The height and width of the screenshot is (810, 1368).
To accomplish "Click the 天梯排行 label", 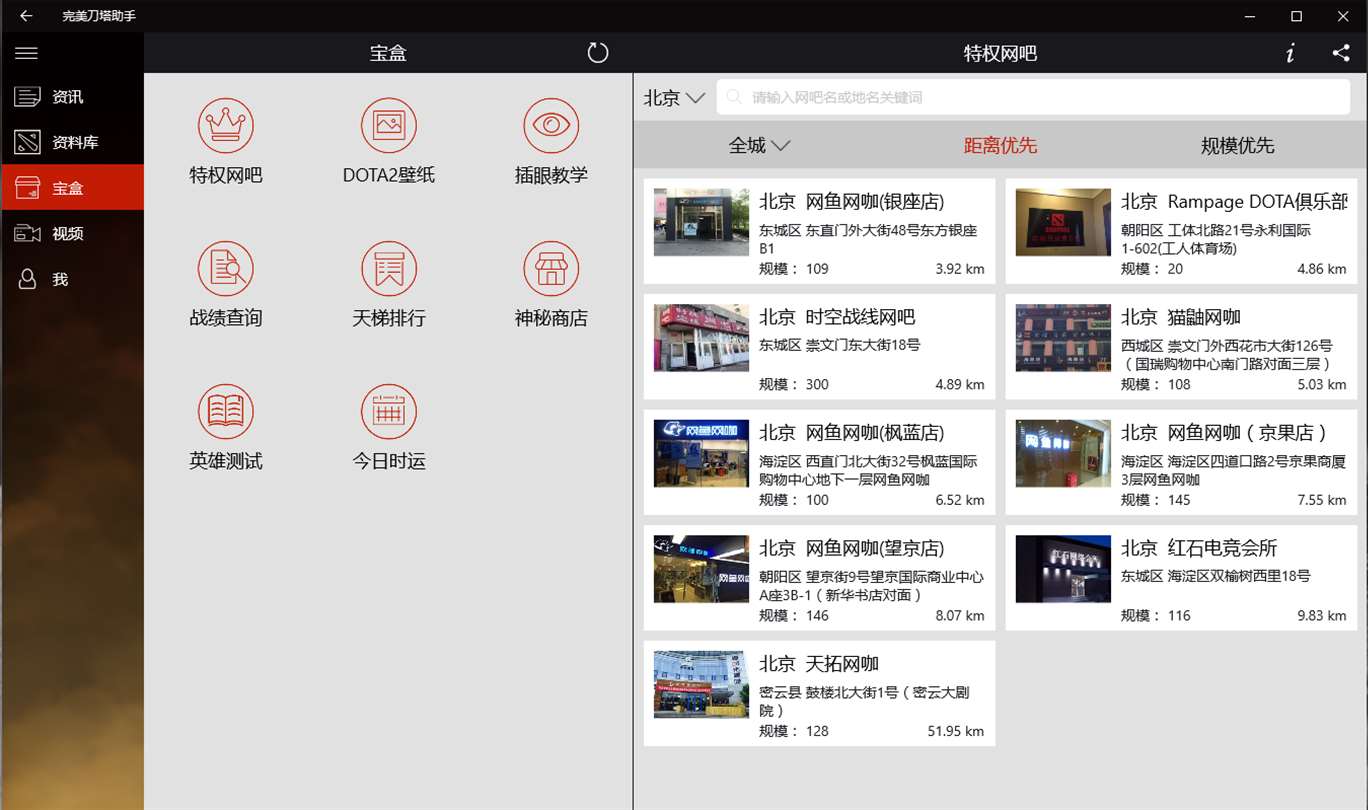I will point(389,318).
